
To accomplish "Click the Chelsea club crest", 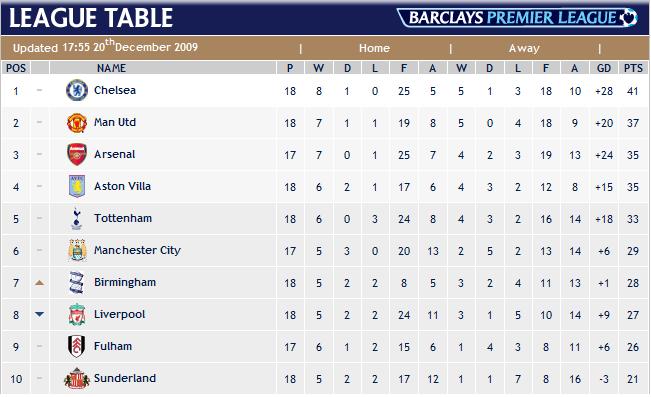I will coord(77,90).
